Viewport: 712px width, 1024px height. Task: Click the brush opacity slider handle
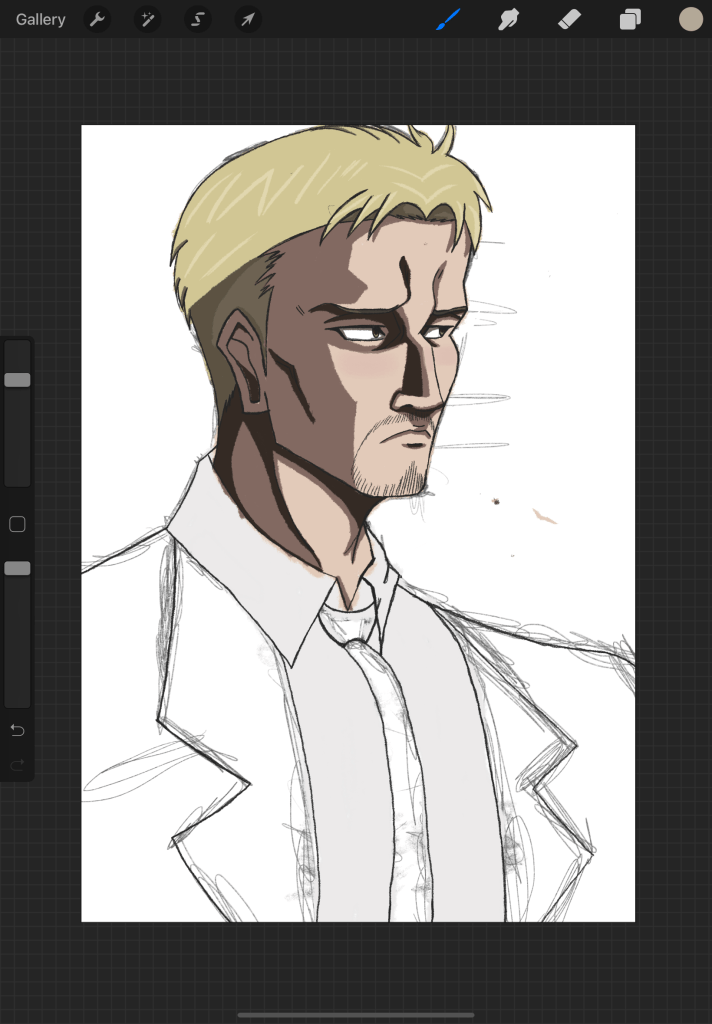[x=18, y=568]
